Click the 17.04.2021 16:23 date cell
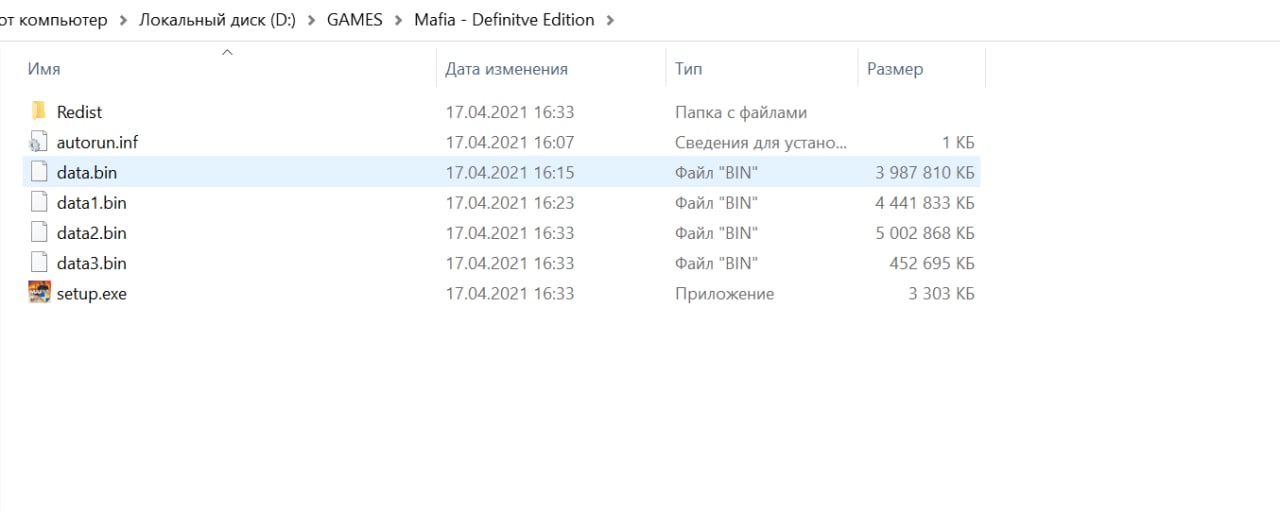This screenshot has height=511, width=1280. coord(510,202)
